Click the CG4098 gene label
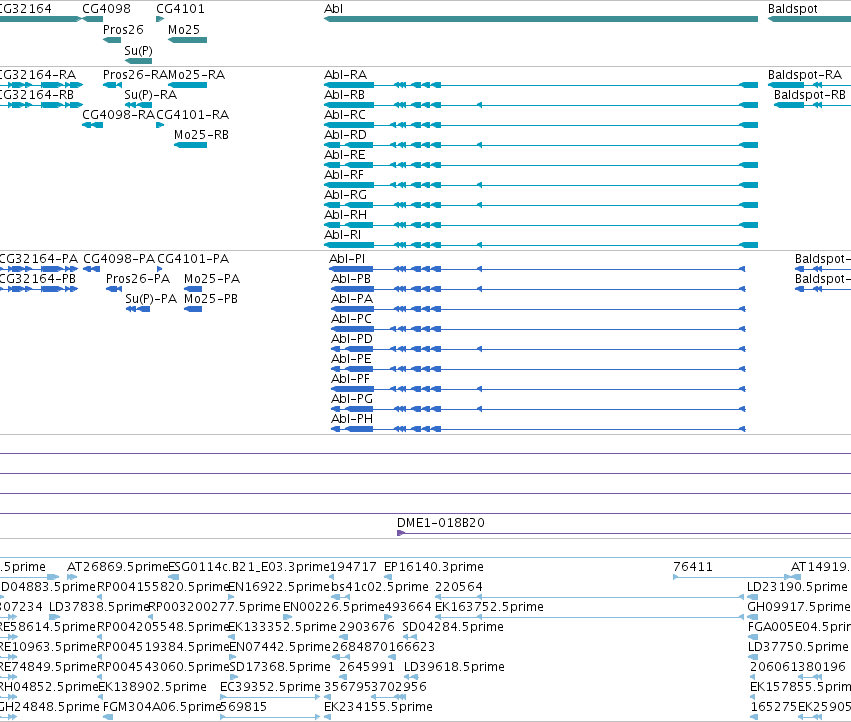Image resolution: width=851 pixels, height=722 pixels. [106, 9]
